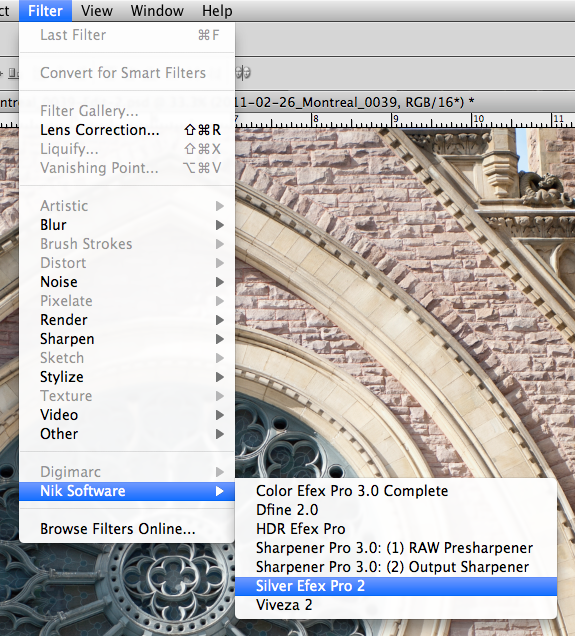The height and width of the screenshot is (636, 575).
Task: Launch Dfine 2.0 filter
Action: click(x=396, y=510)
